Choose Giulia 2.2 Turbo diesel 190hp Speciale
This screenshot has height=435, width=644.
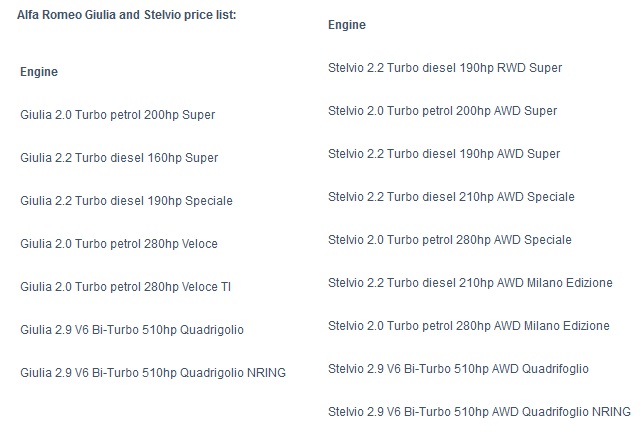click(126, 201)
